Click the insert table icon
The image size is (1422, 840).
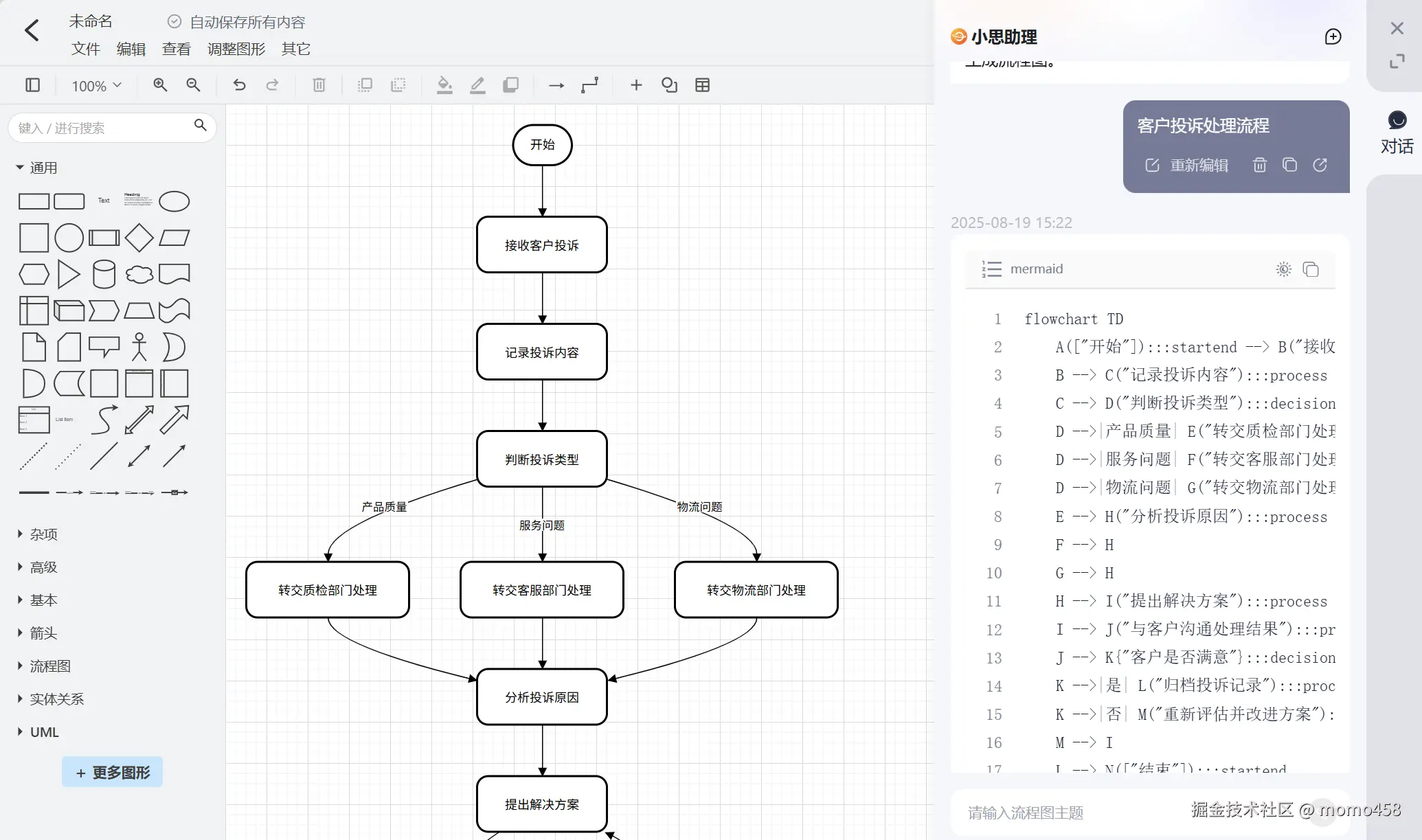tap(702, 85)
